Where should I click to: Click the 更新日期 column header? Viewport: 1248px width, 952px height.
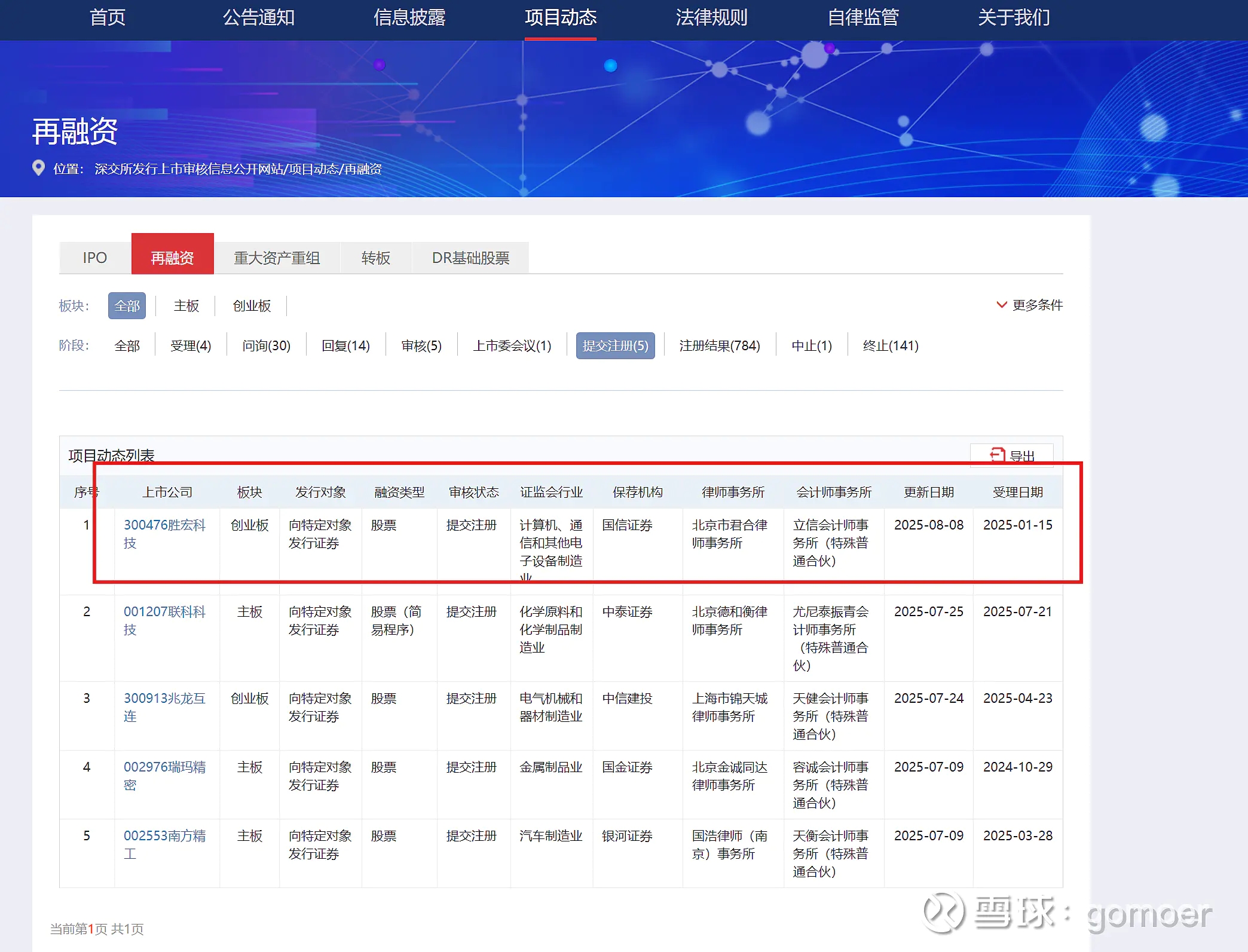coord(929,492)
